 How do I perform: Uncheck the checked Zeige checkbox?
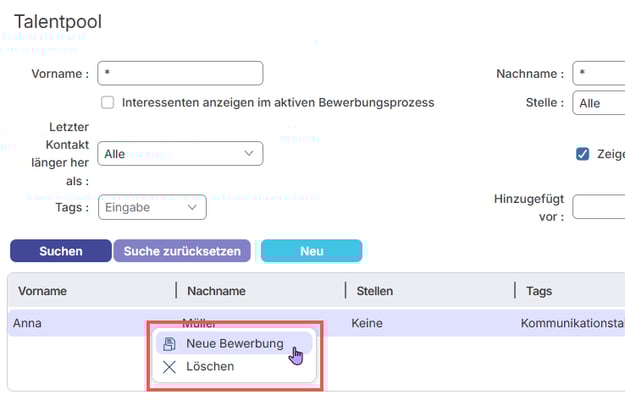coord(582,154)
